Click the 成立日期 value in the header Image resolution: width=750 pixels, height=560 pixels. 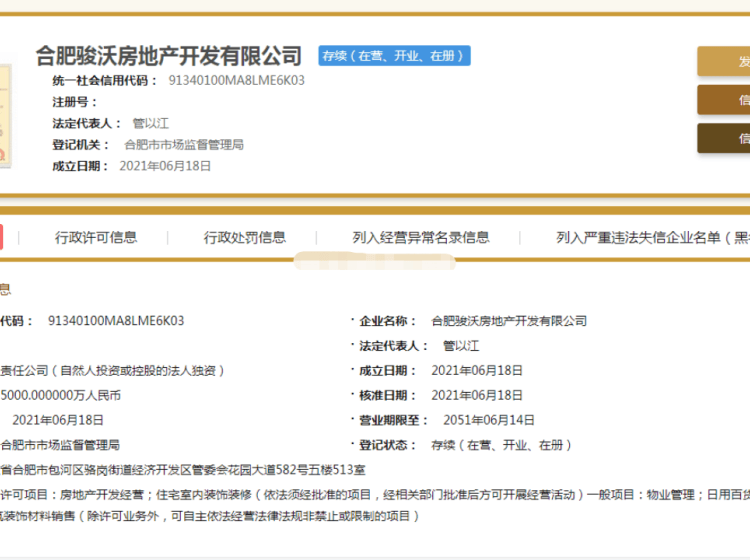tap(165, 166)
